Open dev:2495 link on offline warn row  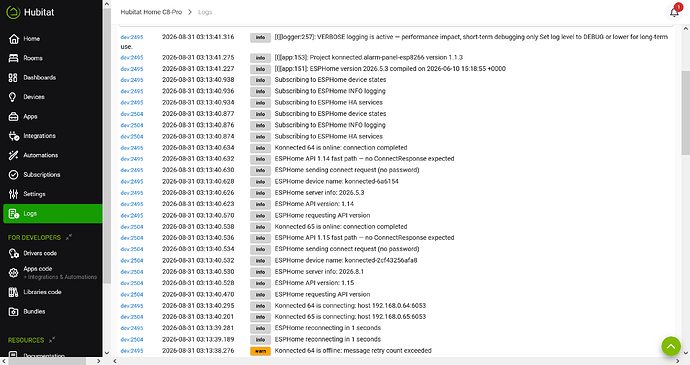132,351
